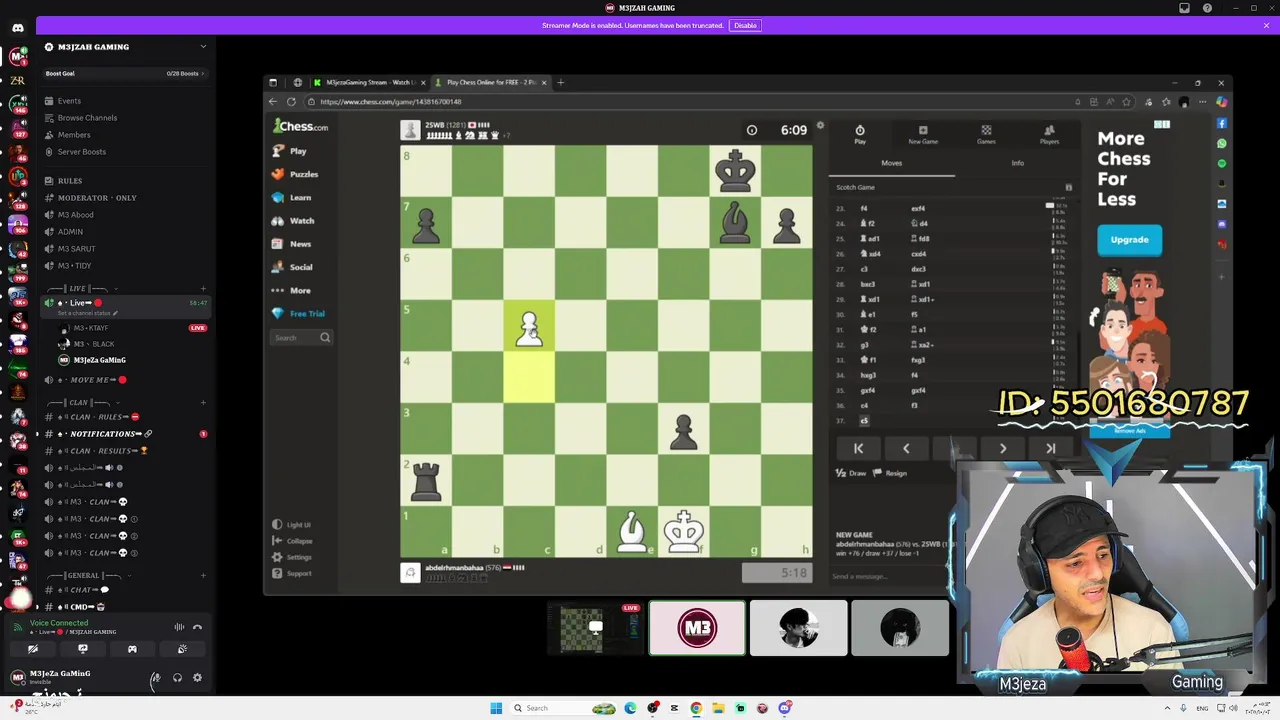Collapse the chess.com sidebar
Image resolution: width=1280 pixels, height=720 pixels.
click(298, 541)
